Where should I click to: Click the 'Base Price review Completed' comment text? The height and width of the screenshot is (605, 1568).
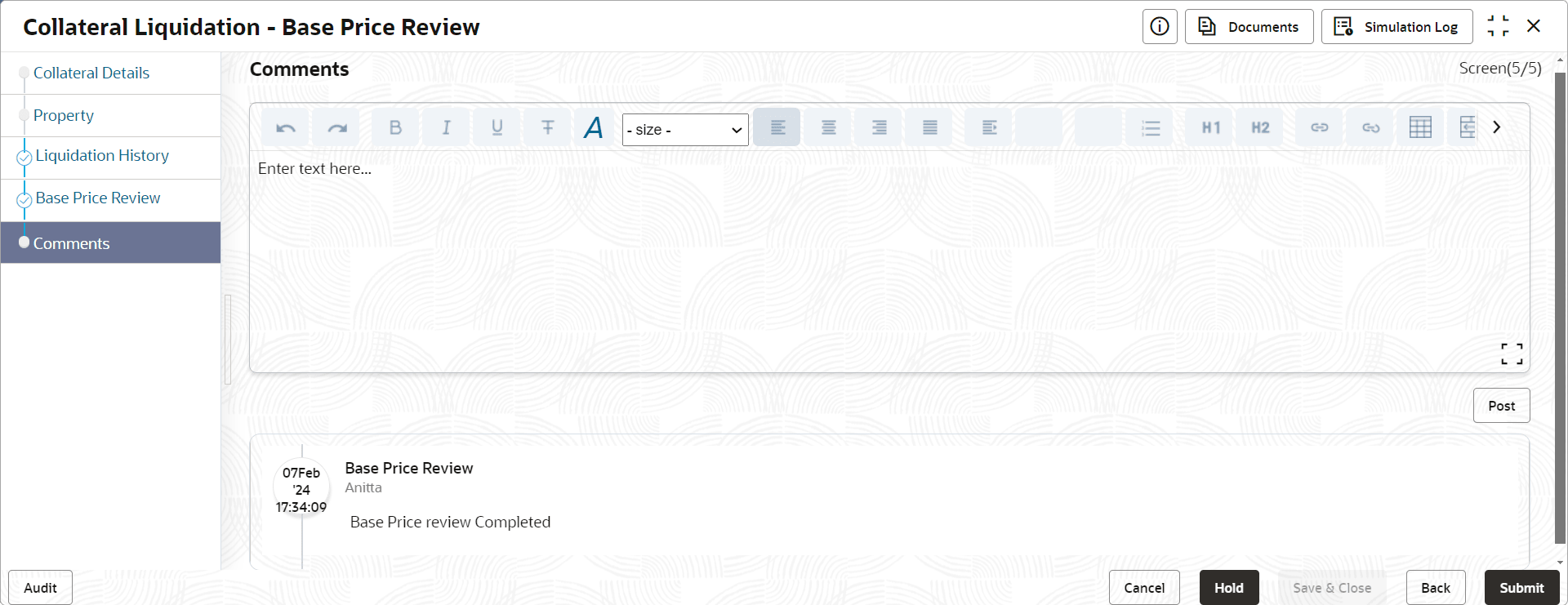[x=450, y=522]
